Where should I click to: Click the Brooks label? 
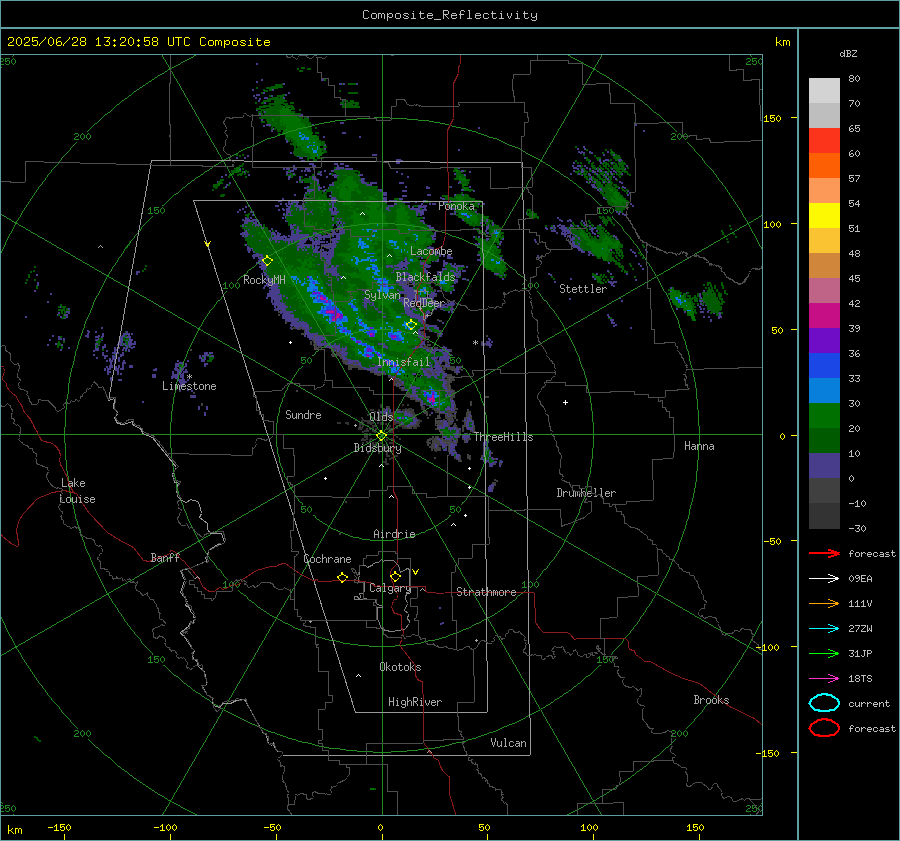pyautogui.click(x=711, y=700)
